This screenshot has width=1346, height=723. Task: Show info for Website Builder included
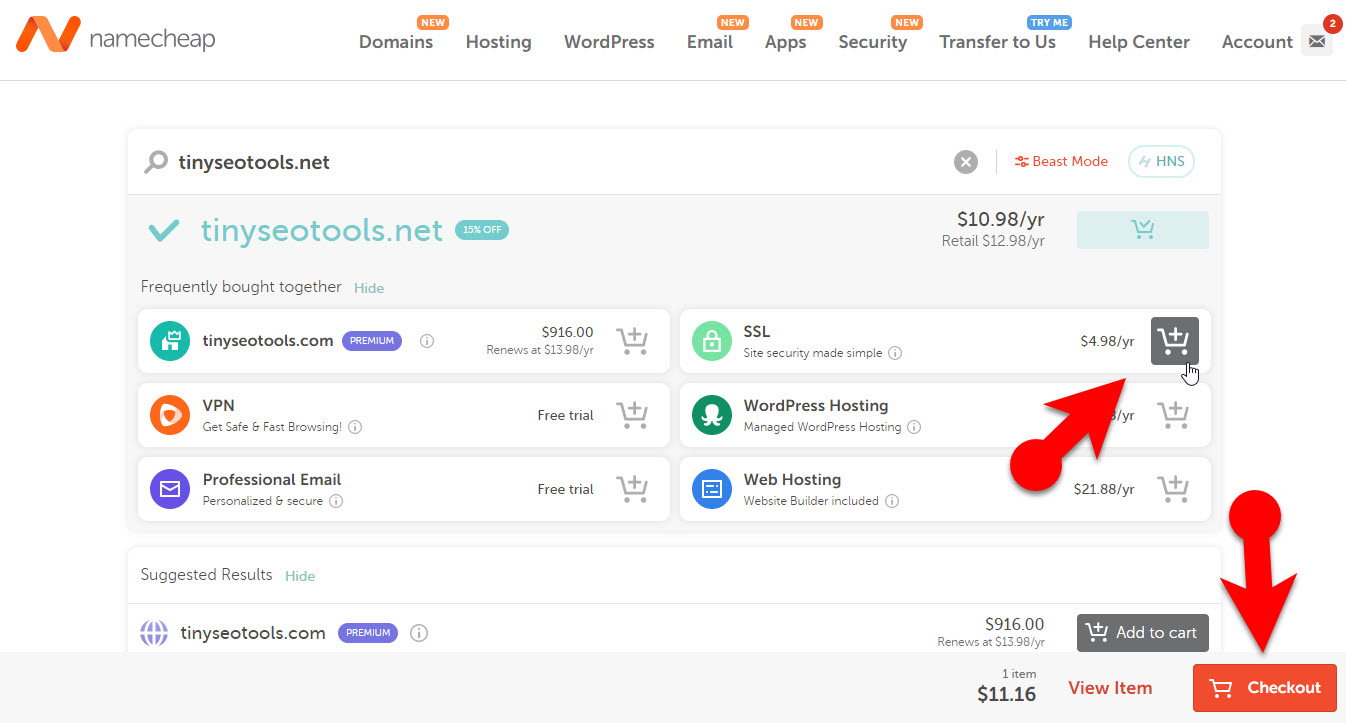pos(891,501)
